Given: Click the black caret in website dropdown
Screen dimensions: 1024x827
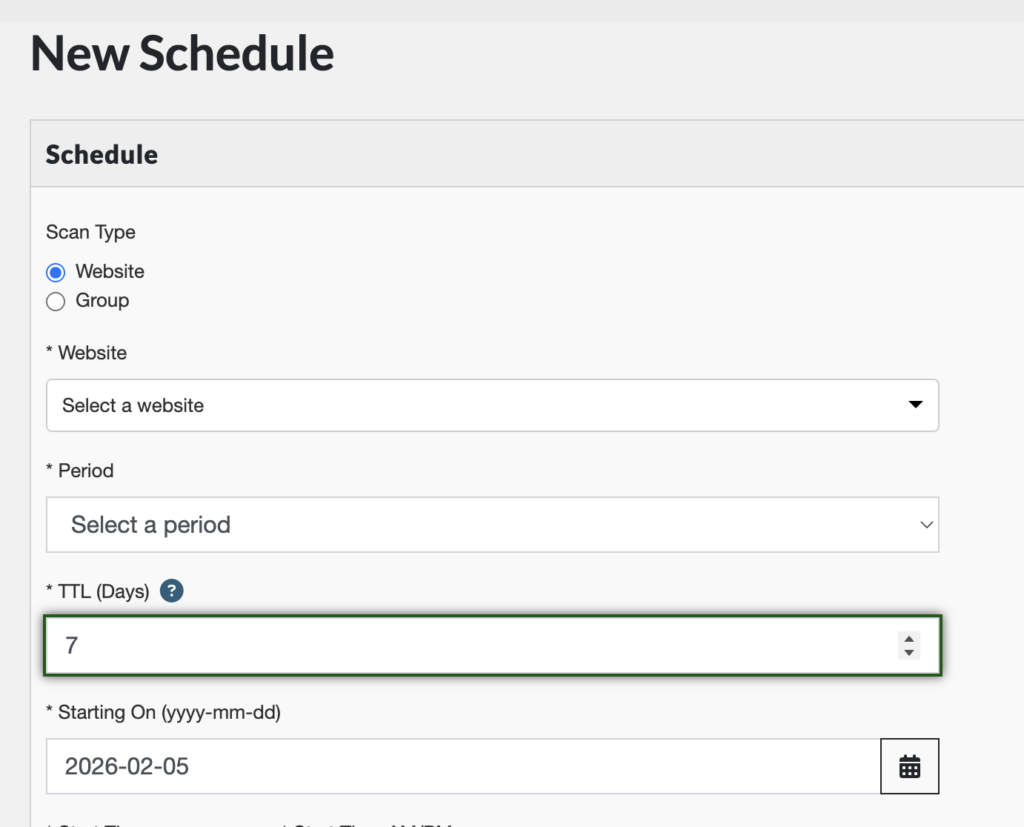Looking at the screenshot, I should 914,405.
